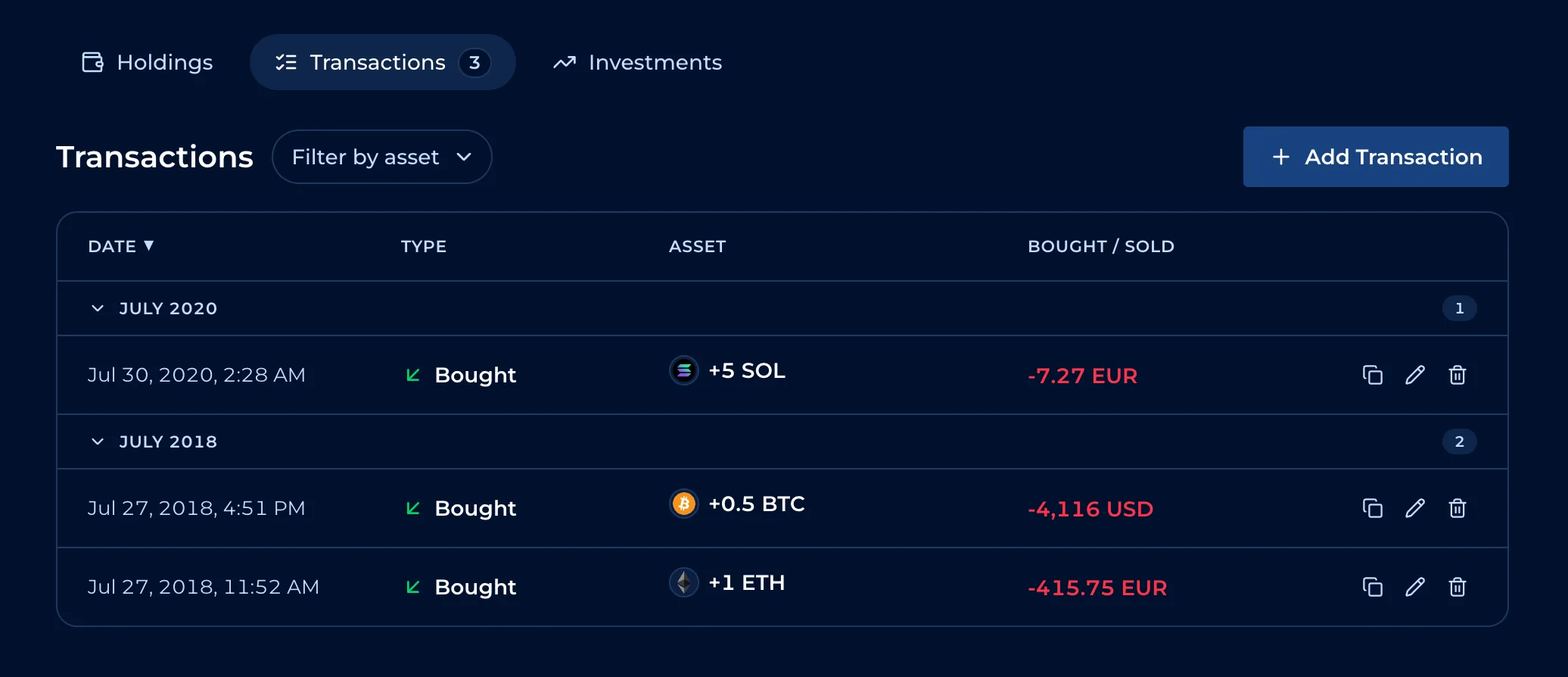1568x677 pixels.
Task: Open the Filter by asset dropdown
Action: [382, 157]
